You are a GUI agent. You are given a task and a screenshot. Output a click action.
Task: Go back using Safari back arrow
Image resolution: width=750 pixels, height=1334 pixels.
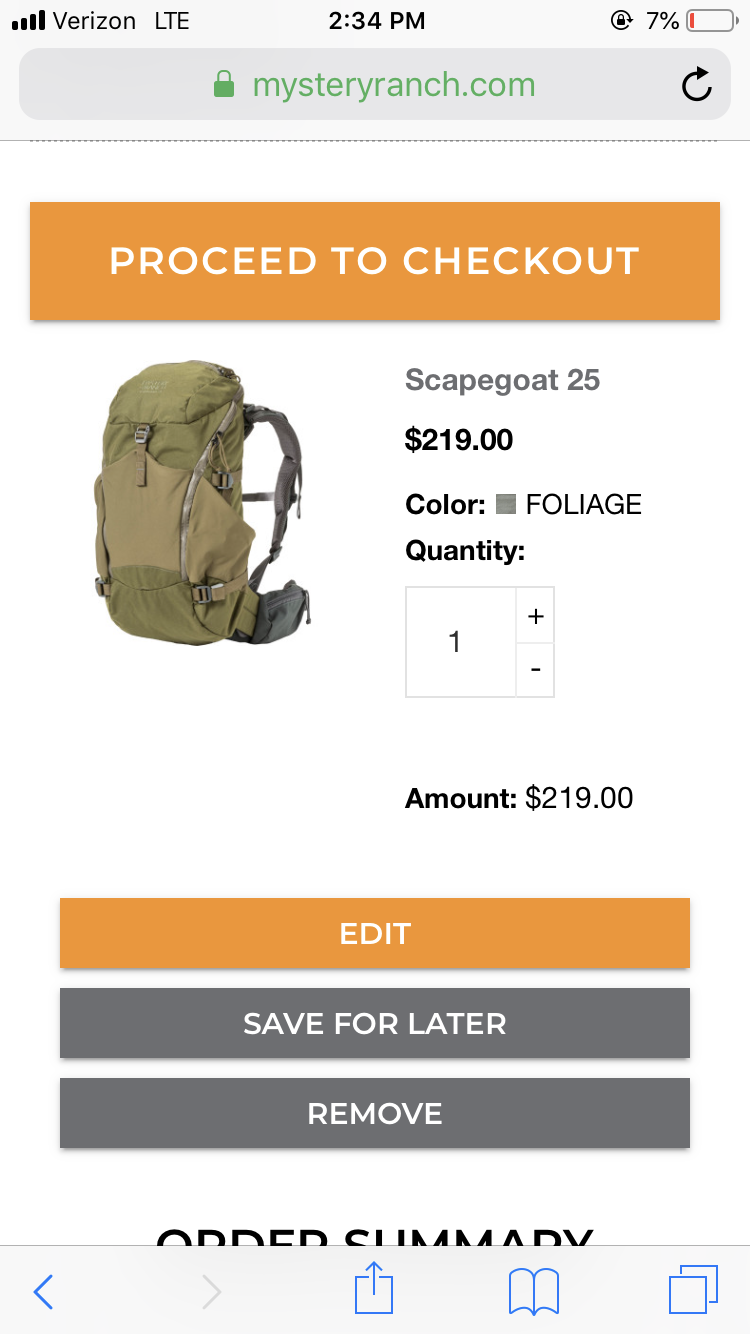[x=43, y=1292]
